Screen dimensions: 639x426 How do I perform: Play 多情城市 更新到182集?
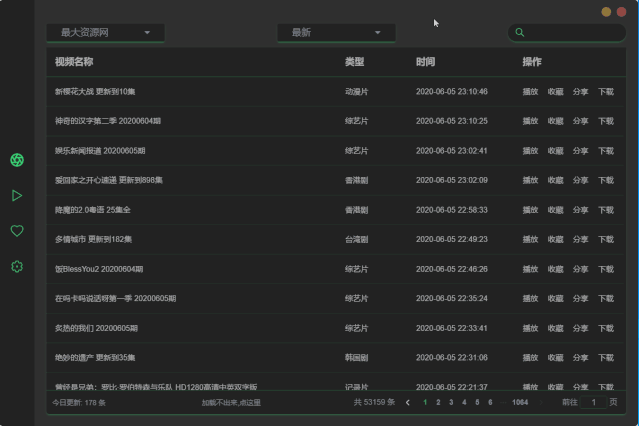click(x=530, y=239)
